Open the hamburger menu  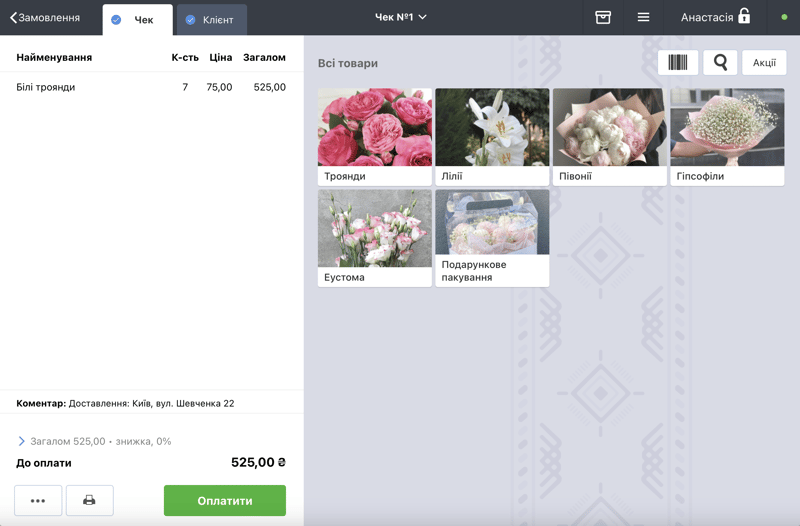[x=643, y=17]
